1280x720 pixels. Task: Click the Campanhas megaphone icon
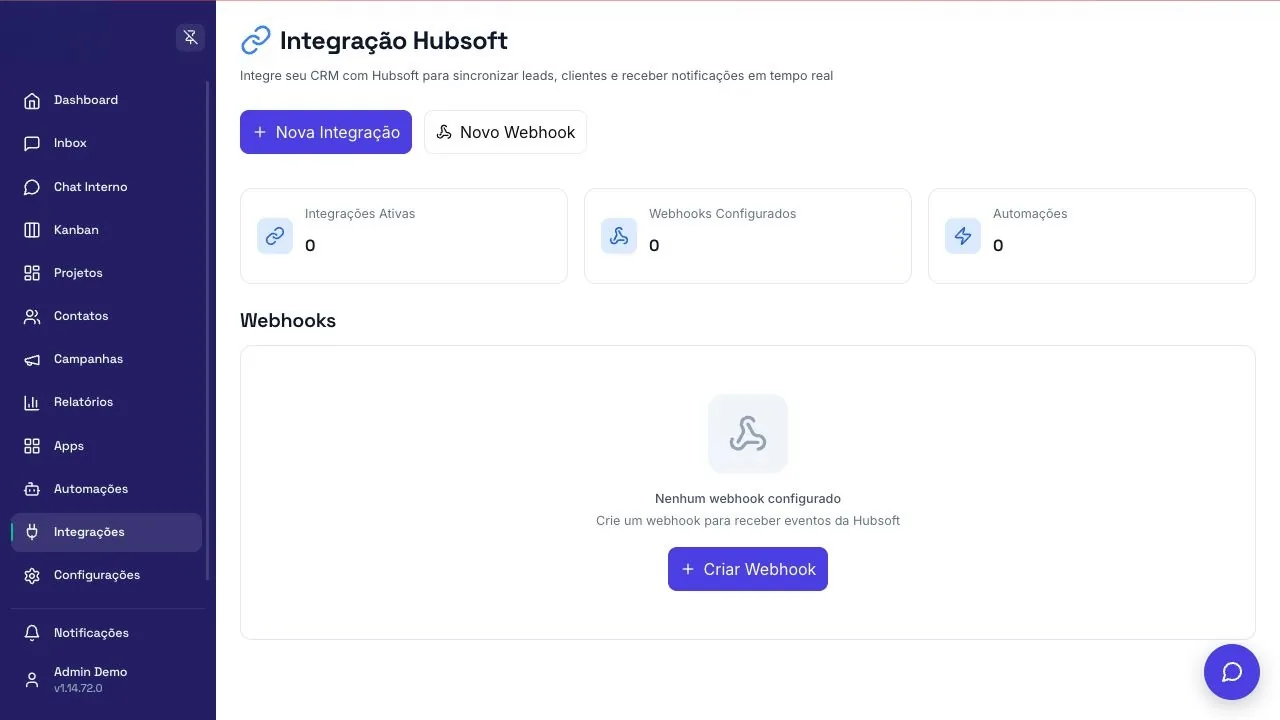point(32,359)
